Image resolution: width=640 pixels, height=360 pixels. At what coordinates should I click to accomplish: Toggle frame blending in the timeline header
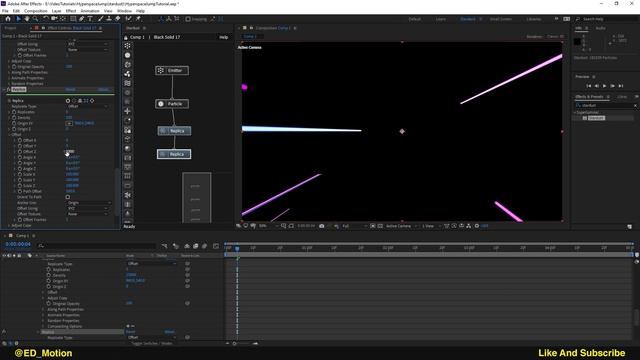pyautogui.click(x=196, y=246)
